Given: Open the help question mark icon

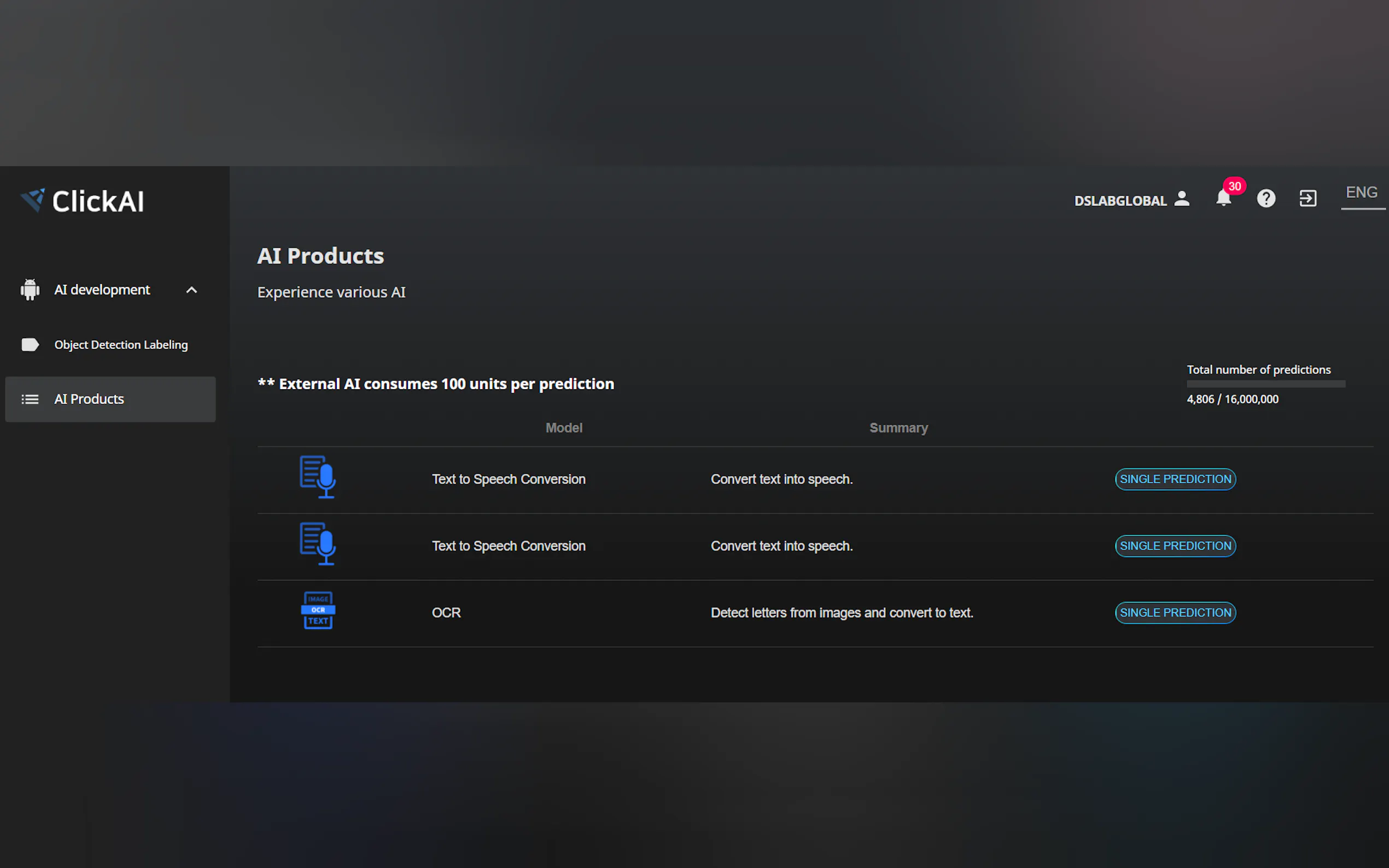Looking at the screenshot, I should 1265,198.
